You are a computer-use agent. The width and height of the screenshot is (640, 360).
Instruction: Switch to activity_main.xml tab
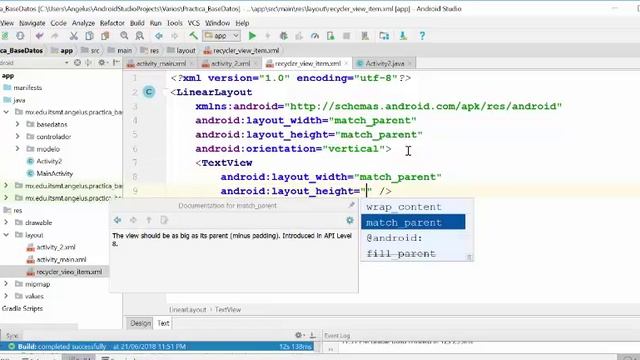[161, 64]
